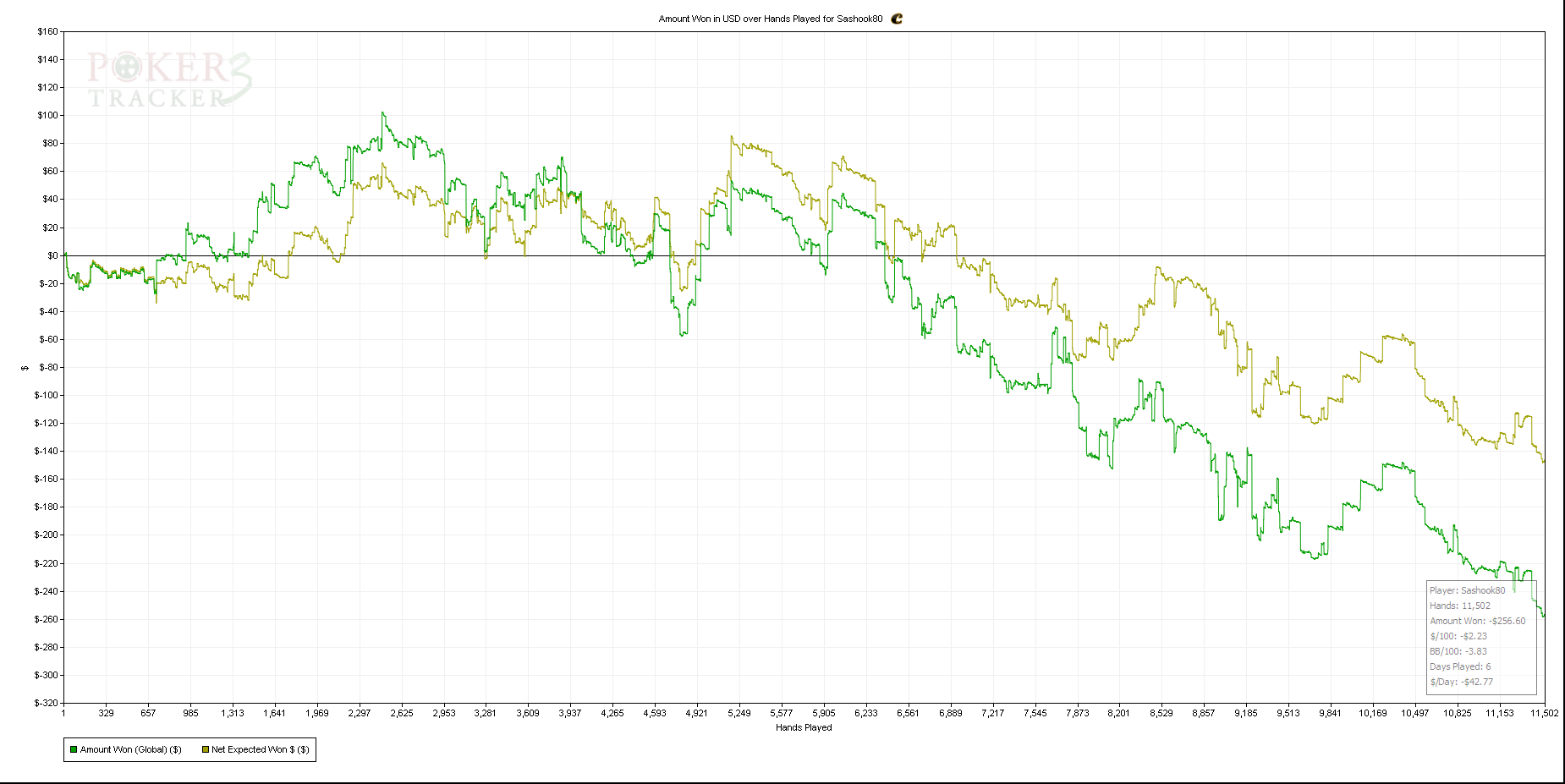Click the PokerTracker 3 watermark logo
Viewport: 1565px width, 784px height.
click(x=169, y=79)
